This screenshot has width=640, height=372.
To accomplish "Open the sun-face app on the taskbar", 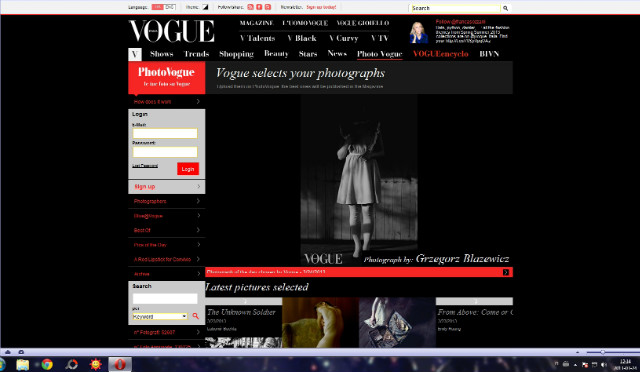I will (x=96, y=364).
